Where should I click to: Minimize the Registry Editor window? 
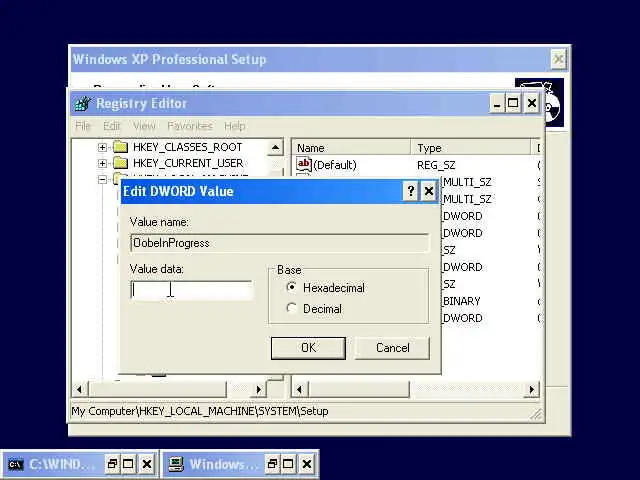(497, 103)
